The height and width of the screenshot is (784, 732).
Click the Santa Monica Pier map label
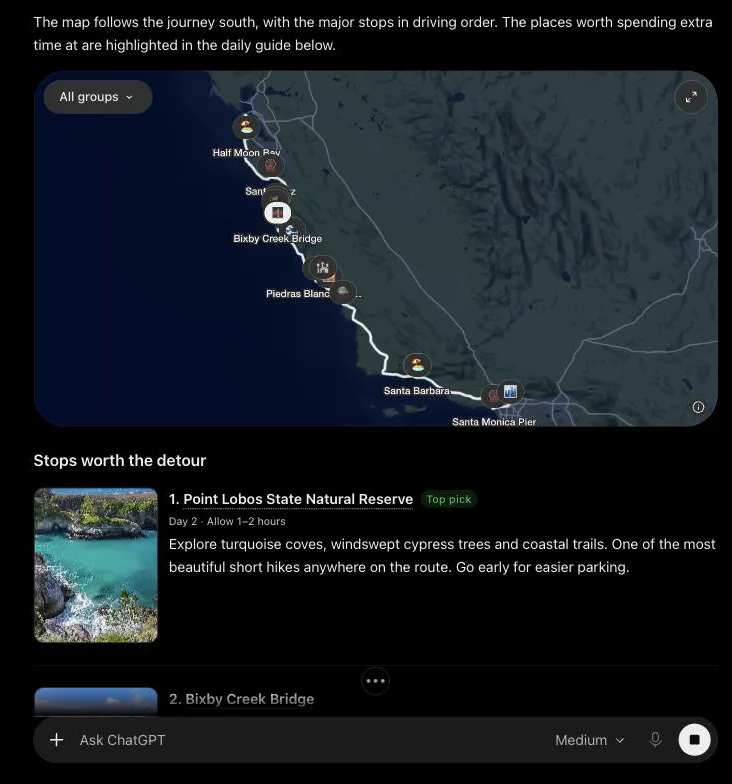[x=494, y=422]
